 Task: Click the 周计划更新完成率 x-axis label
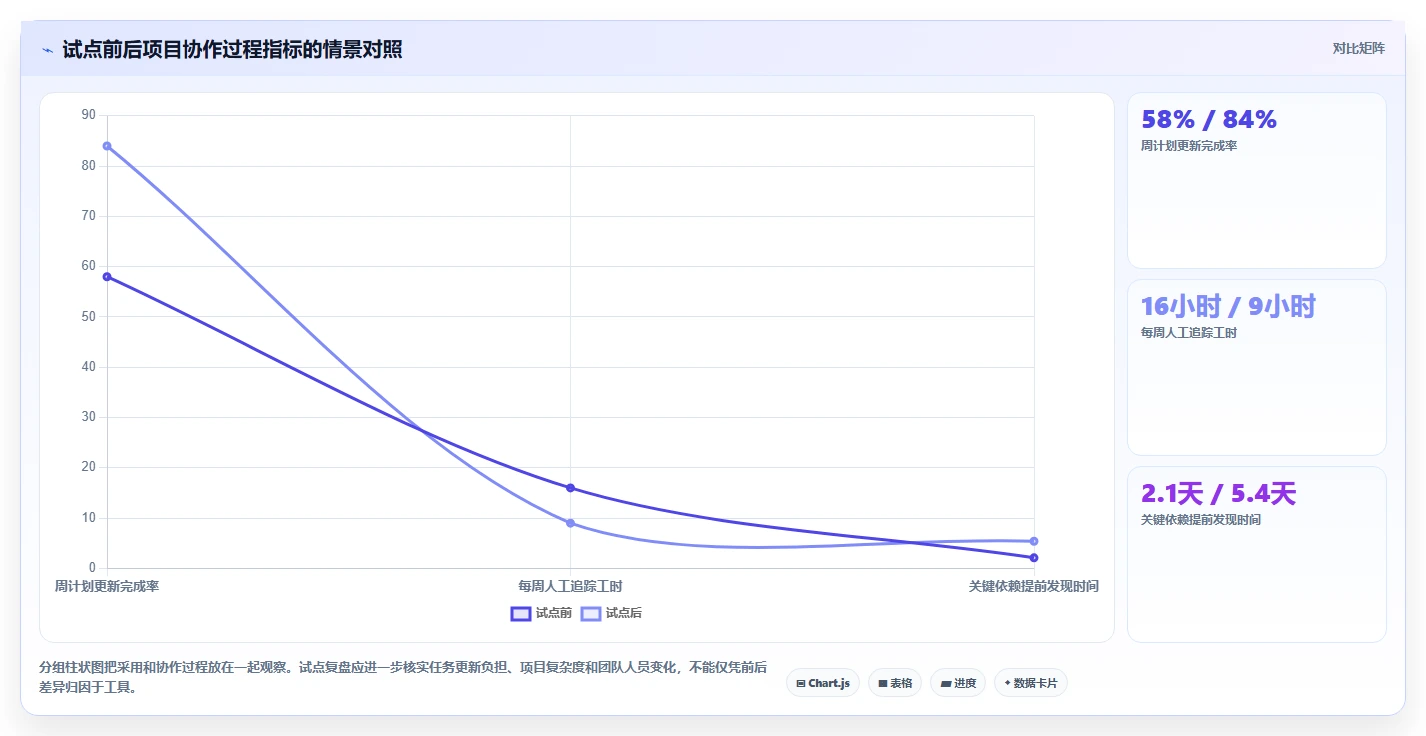click(107, 586)
